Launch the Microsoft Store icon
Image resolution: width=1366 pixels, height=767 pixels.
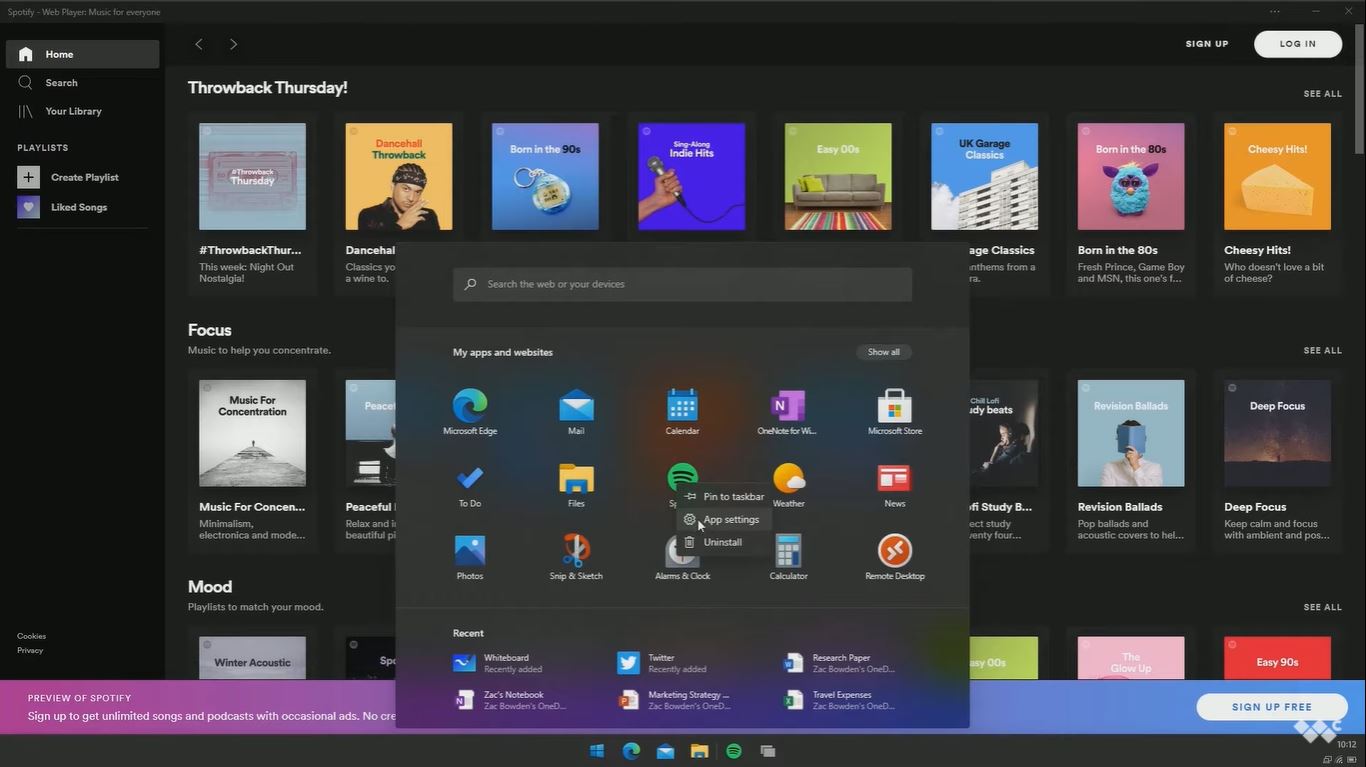[x=894, y=407]
